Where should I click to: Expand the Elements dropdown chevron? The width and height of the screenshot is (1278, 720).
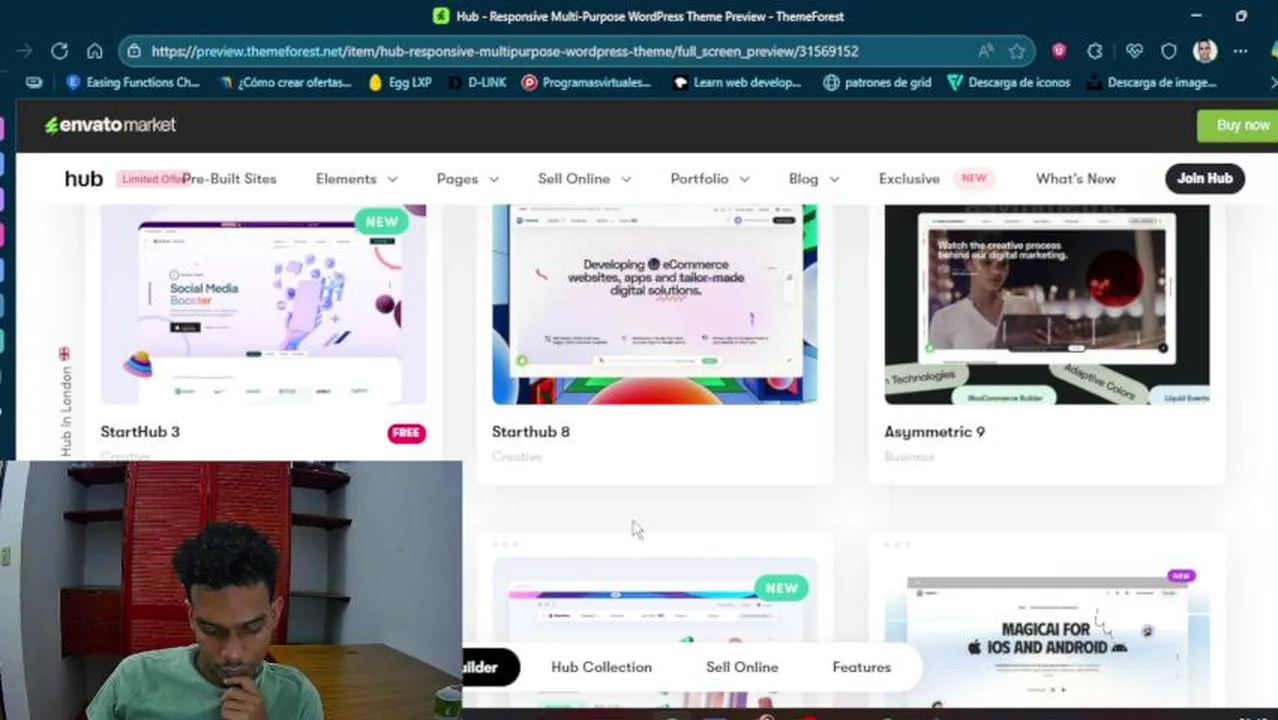pyautogui.click(x=392, y=179)
